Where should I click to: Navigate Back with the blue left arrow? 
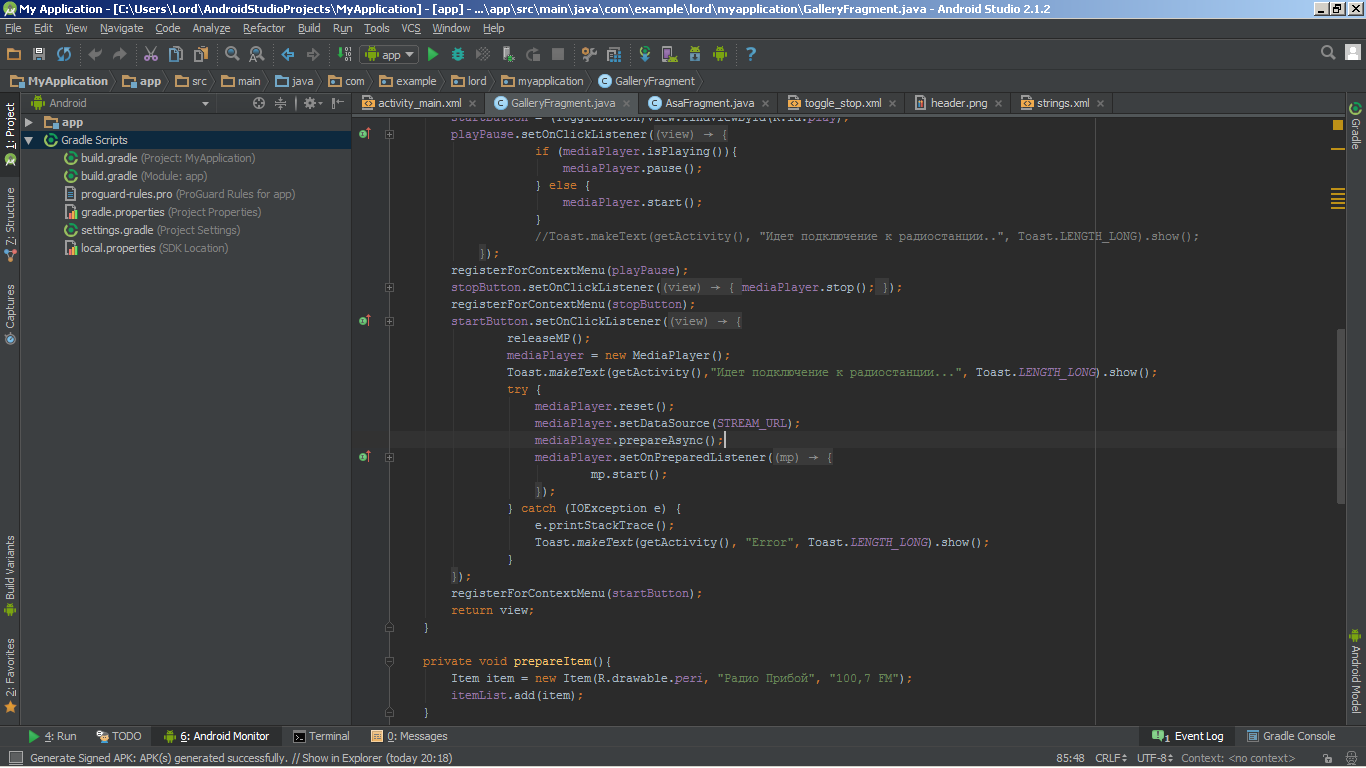pos(288,54)
